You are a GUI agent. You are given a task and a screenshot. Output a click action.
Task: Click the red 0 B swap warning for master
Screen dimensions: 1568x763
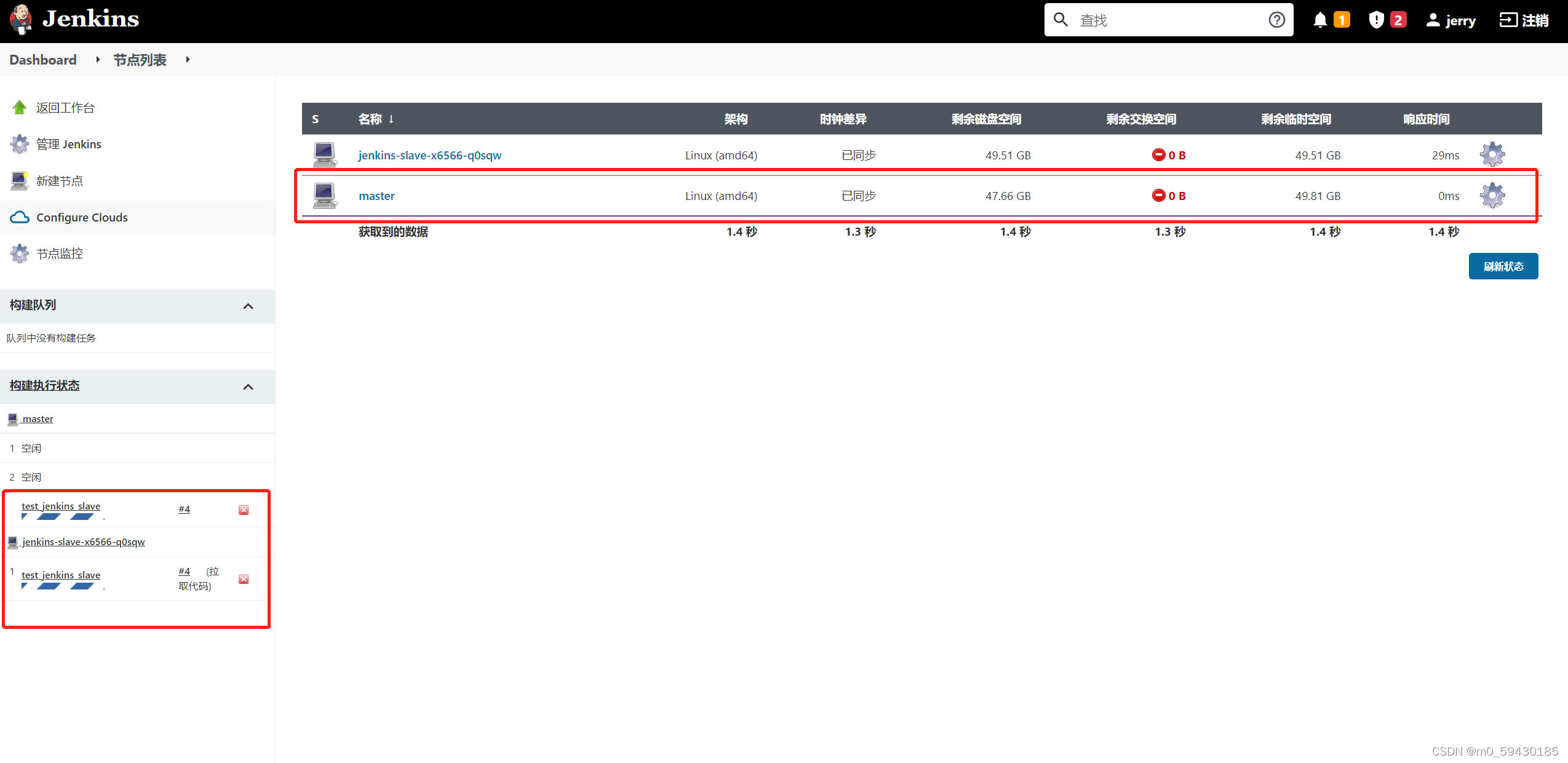click(x=1169, y=196)
